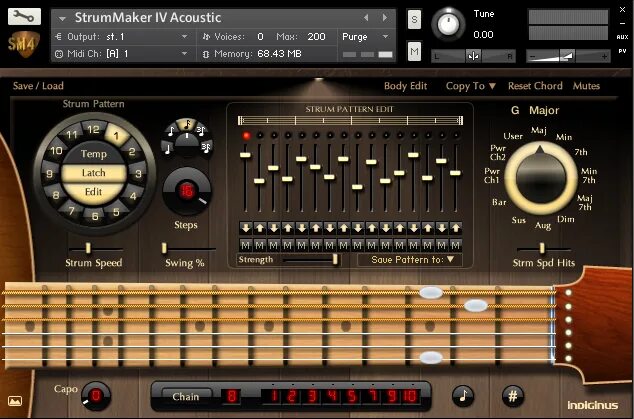
Task: Click the AUX button at the top right
Action: click(x=622, y=37)
